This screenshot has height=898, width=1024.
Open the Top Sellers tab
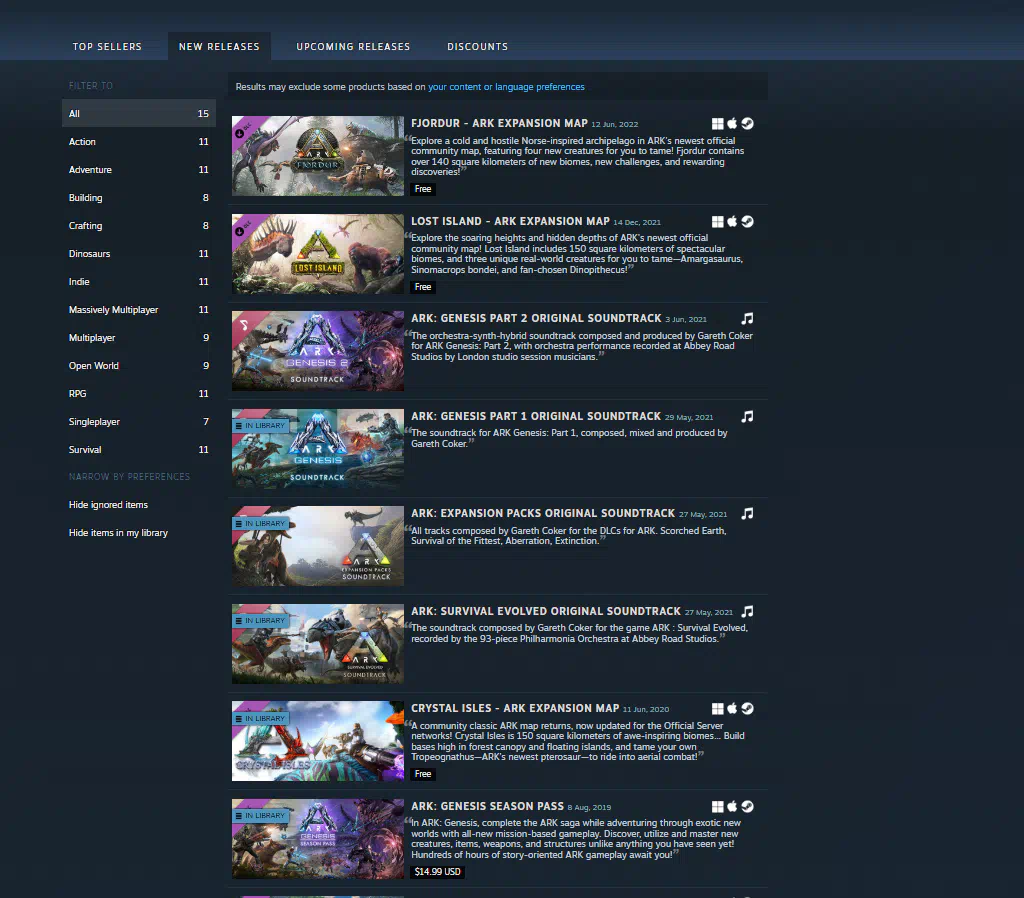pos(107,46)
